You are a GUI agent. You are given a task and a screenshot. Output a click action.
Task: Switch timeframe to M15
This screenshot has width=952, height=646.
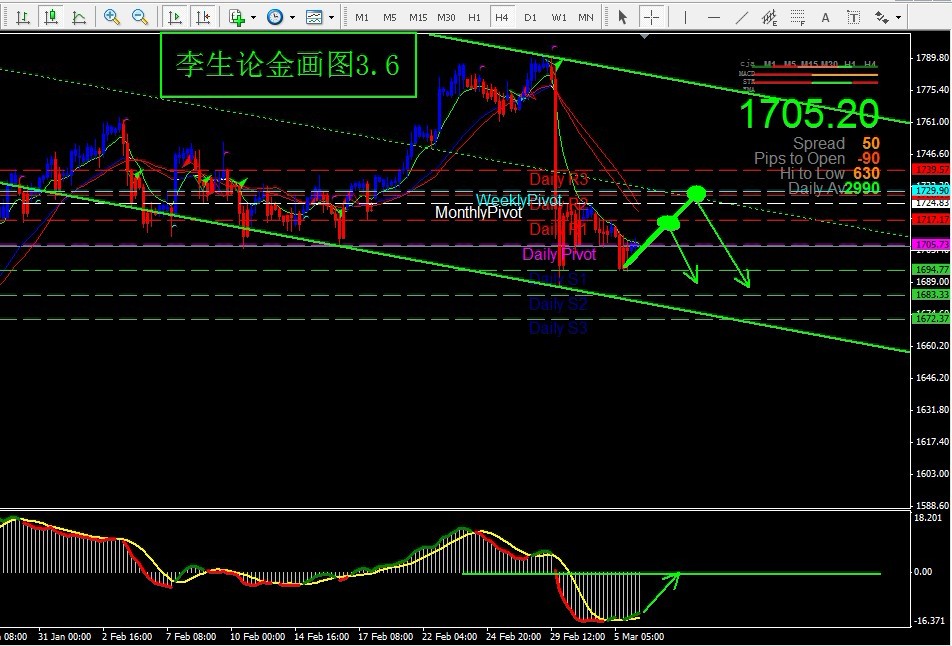point(418,18)
